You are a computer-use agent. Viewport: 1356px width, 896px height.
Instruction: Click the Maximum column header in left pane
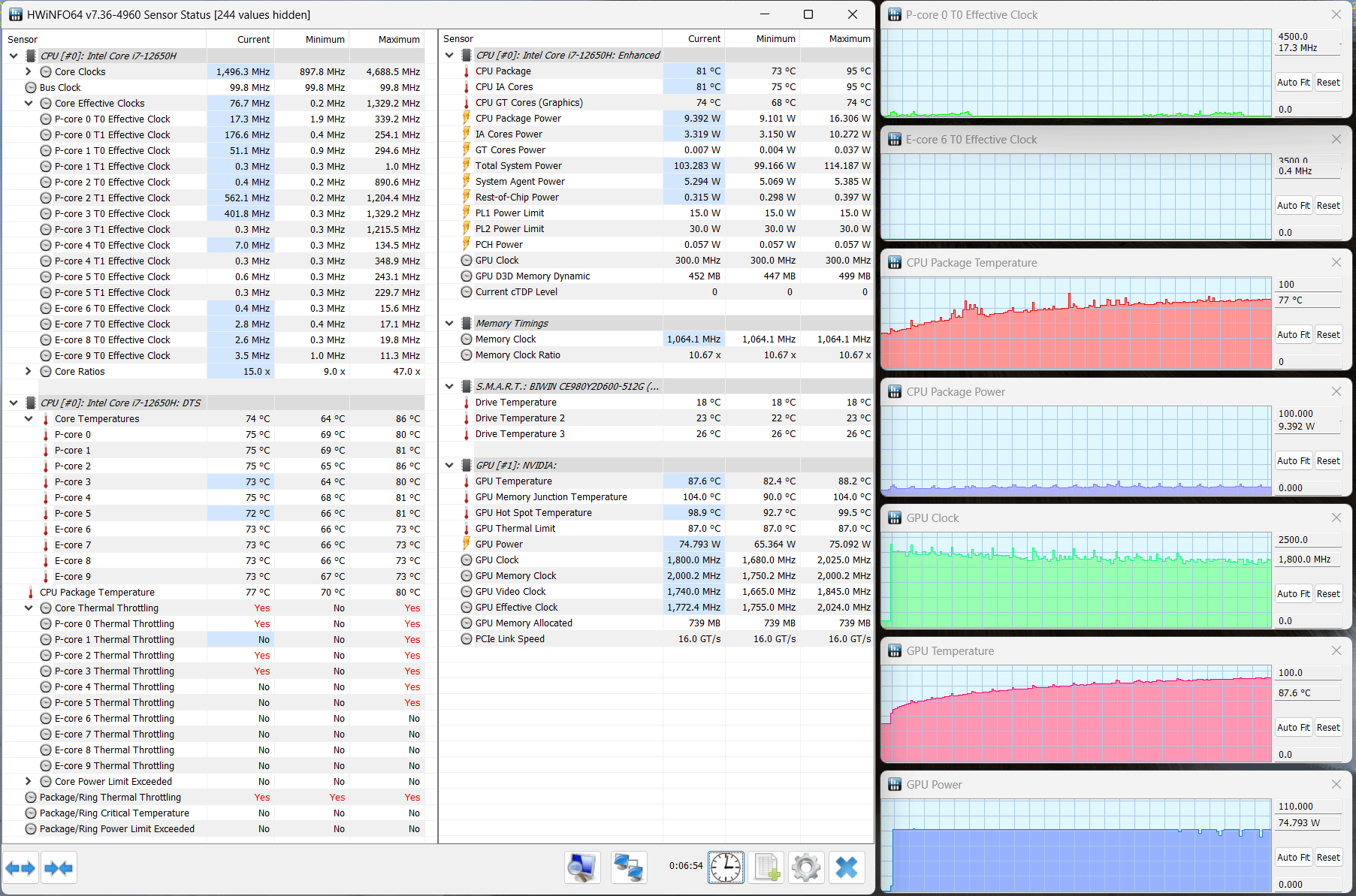(x=398, y=40)
